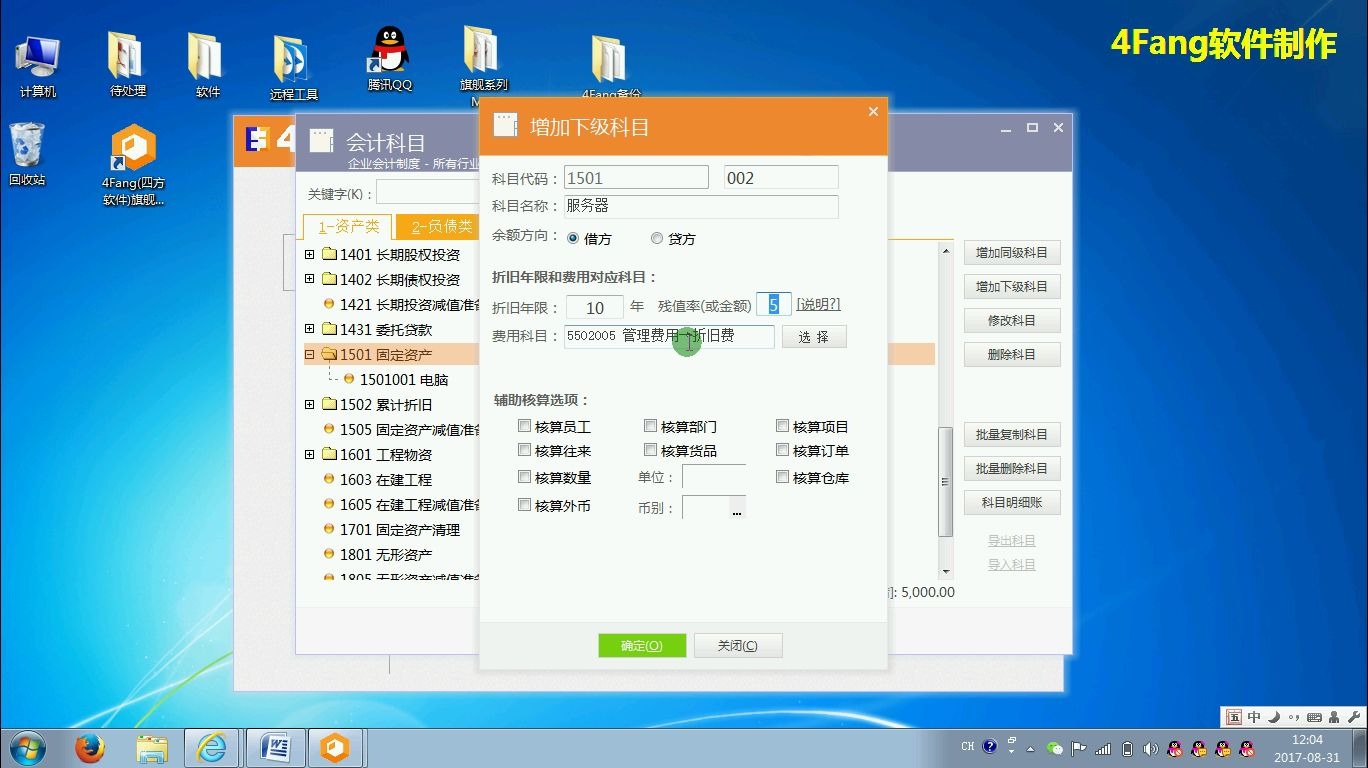This screenshot has height=768, width=1368.
Task: Check the 核算外币 option
Action: pyautogui.click(x=525, y=505)
